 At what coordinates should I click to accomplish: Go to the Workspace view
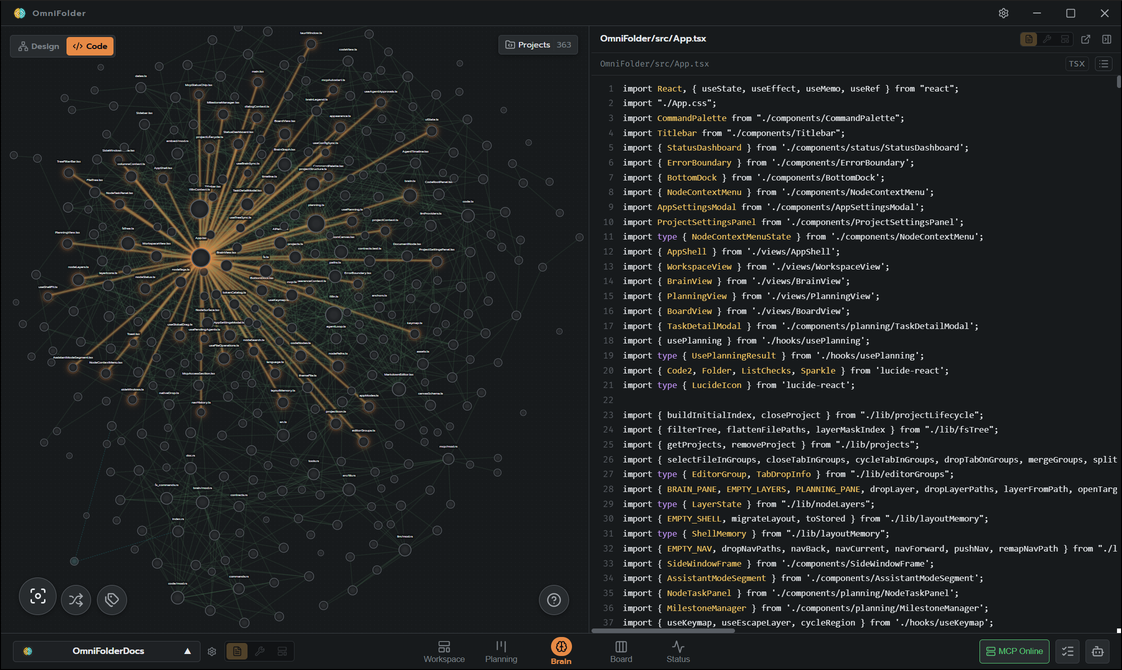[444, 651]
